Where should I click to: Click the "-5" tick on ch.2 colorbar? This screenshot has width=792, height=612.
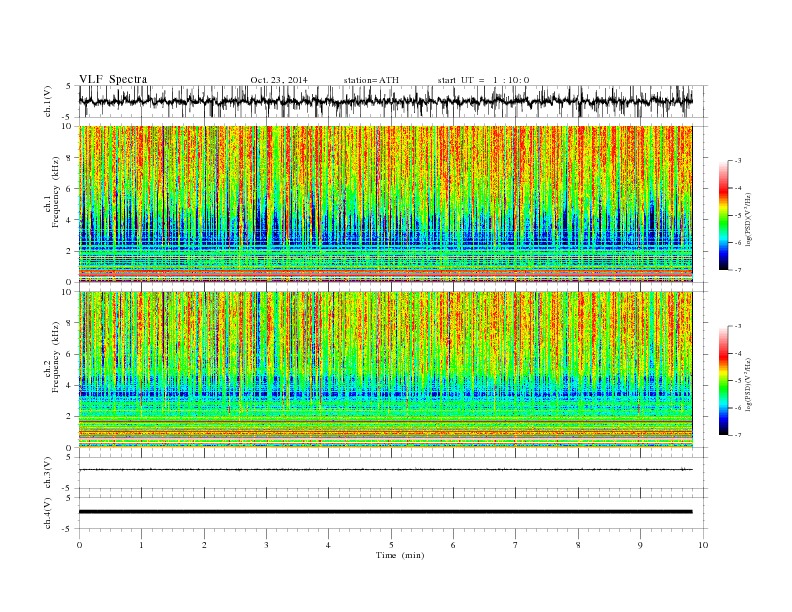(x=737, y=381)
